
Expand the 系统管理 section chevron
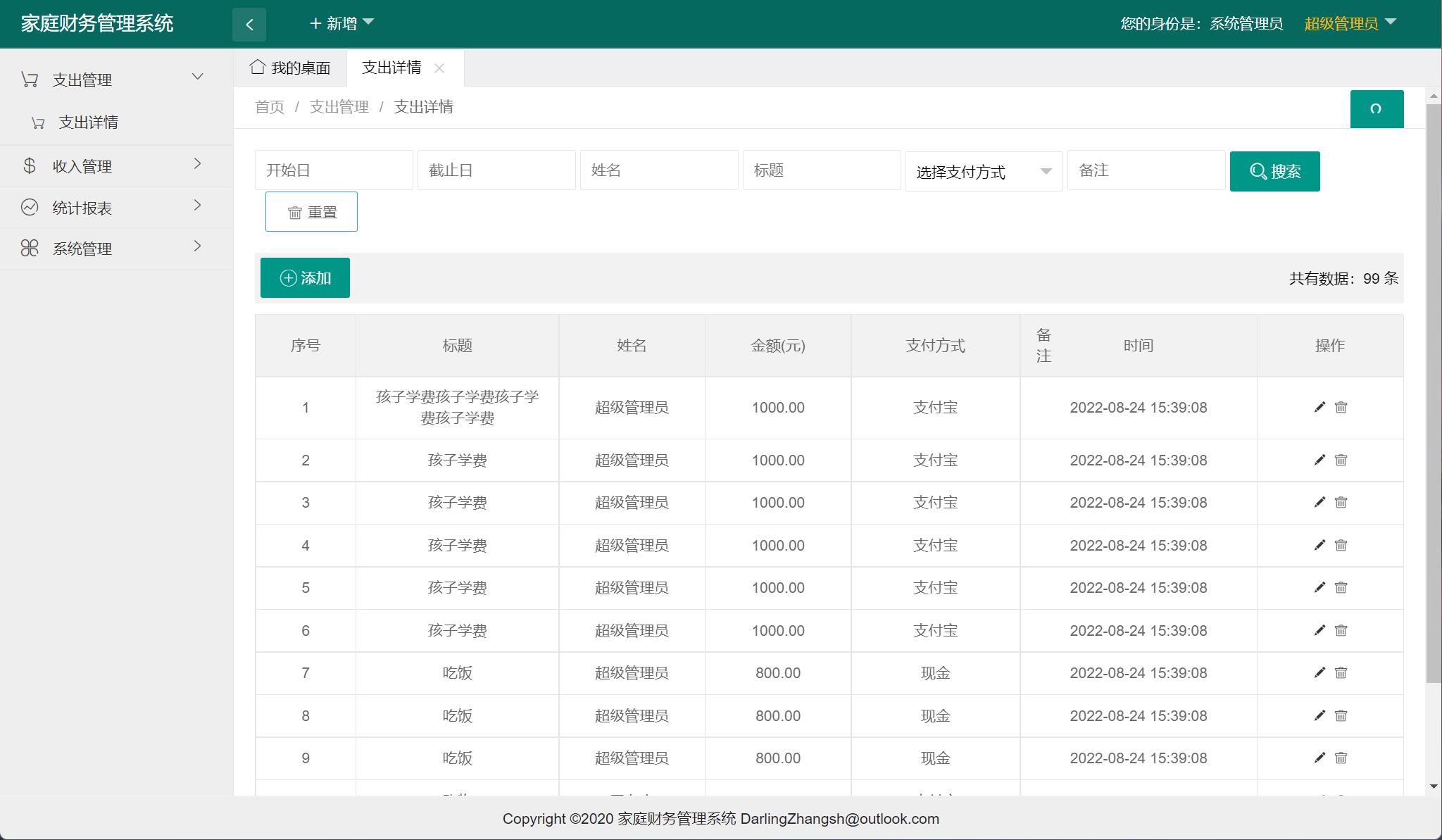coord(197,247)
